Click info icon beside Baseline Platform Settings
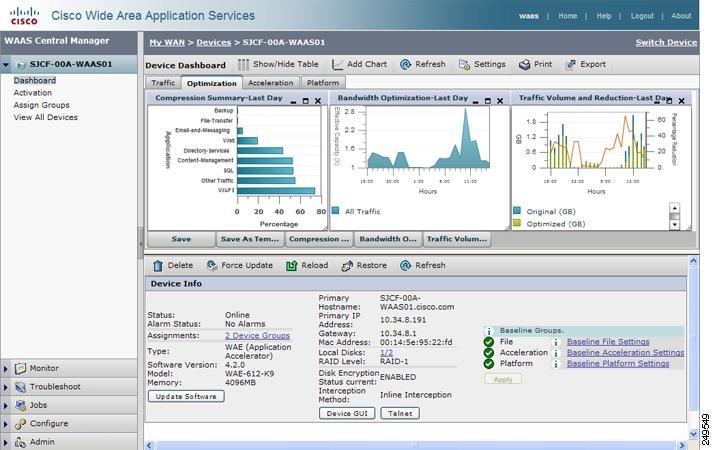Image resolution: width=712 pixels, height=450 pixels. coord(556,364)
